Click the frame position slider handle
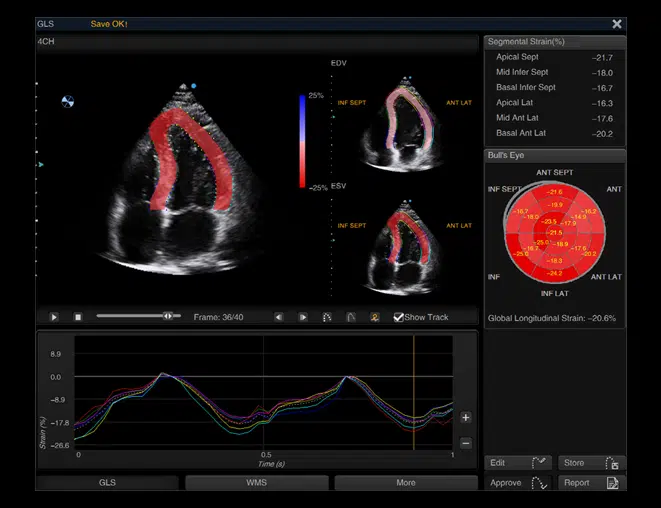The height and width of the screenshot is (508, 661). coord(168,316)
